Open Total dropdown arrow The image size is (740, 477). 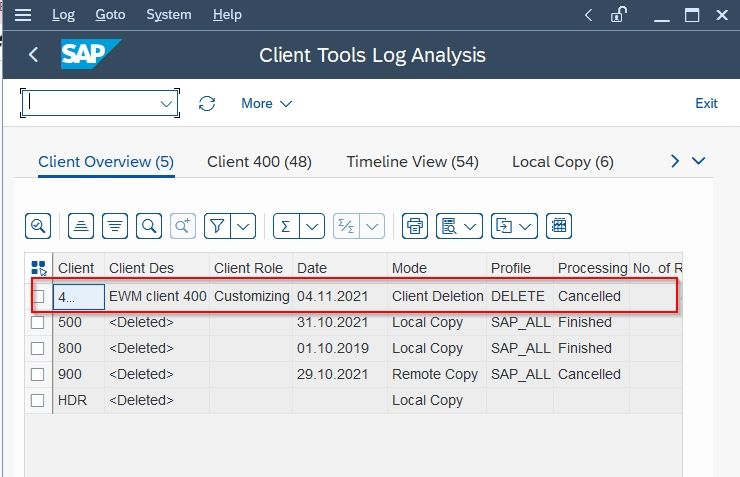(x=312, y=226)
